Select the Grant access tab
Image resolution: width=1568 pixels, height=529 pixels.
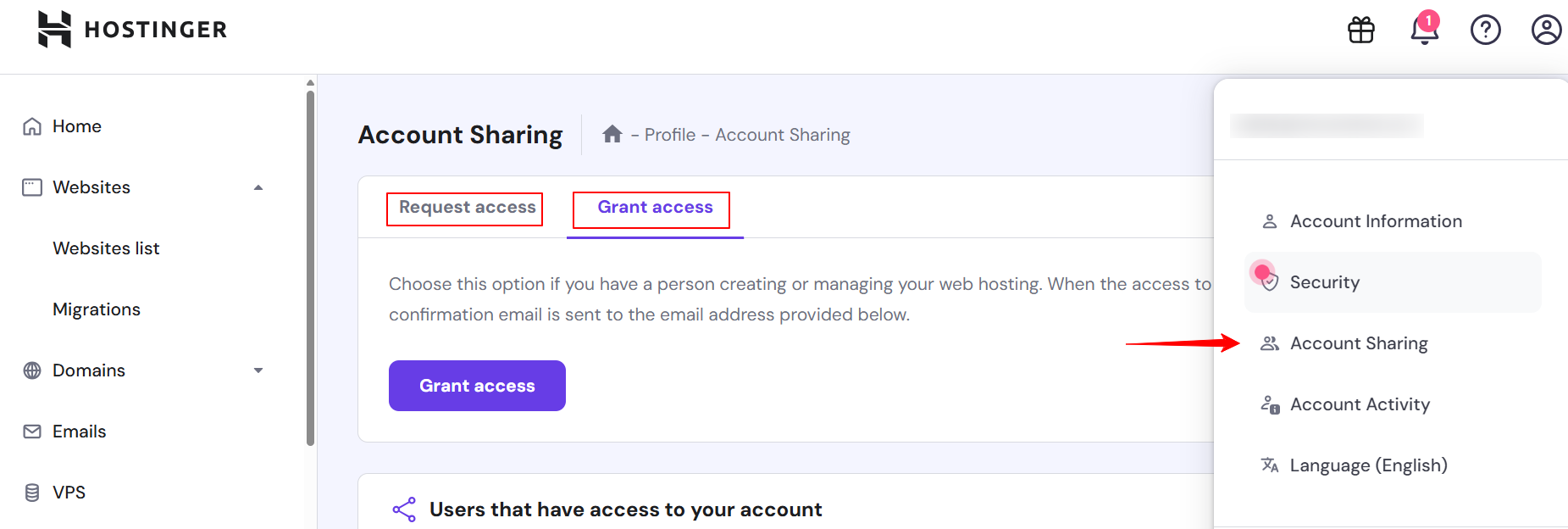click(655, 208)
